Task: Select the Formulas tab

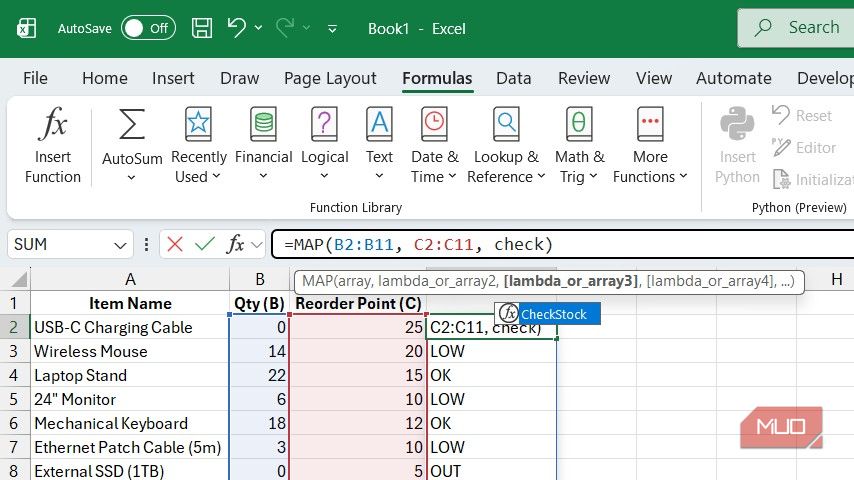Action: click(437, 78)
